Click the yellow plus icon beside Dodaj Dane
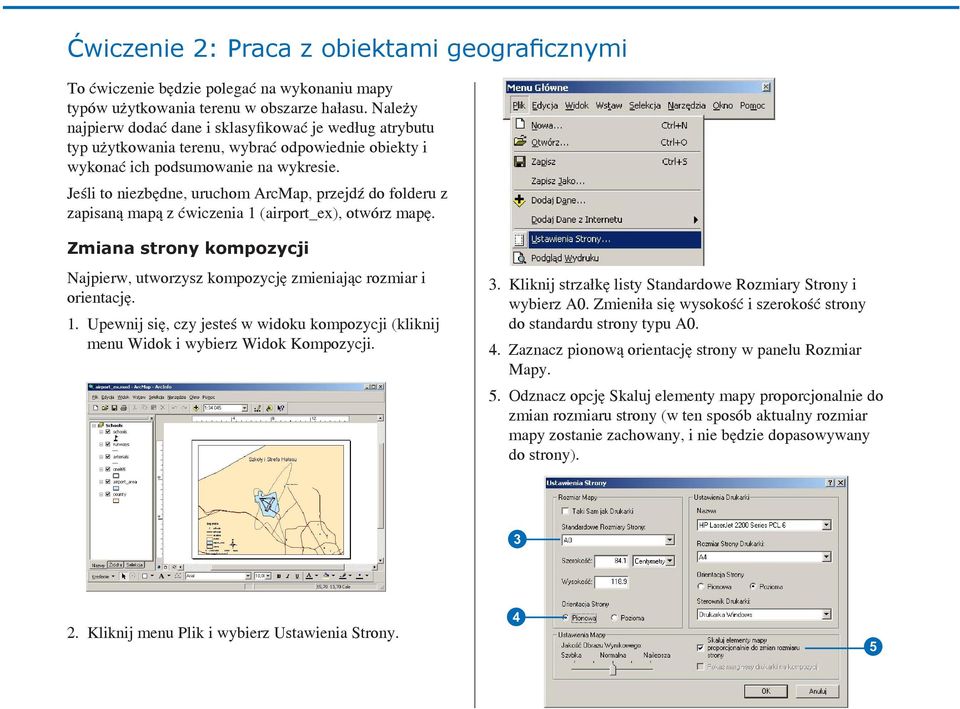The image size is (960, 709). [x=520, y=200]
